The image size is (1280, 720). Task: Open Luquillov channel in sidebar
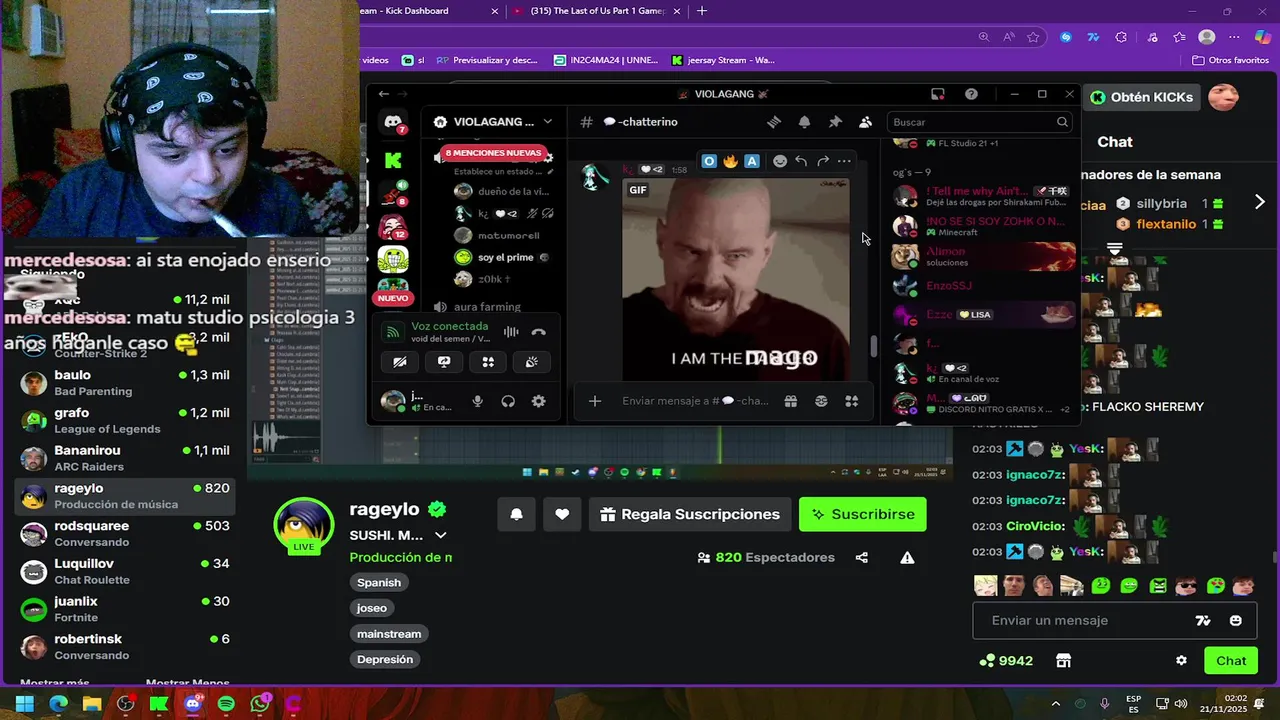tap(125, 571)
